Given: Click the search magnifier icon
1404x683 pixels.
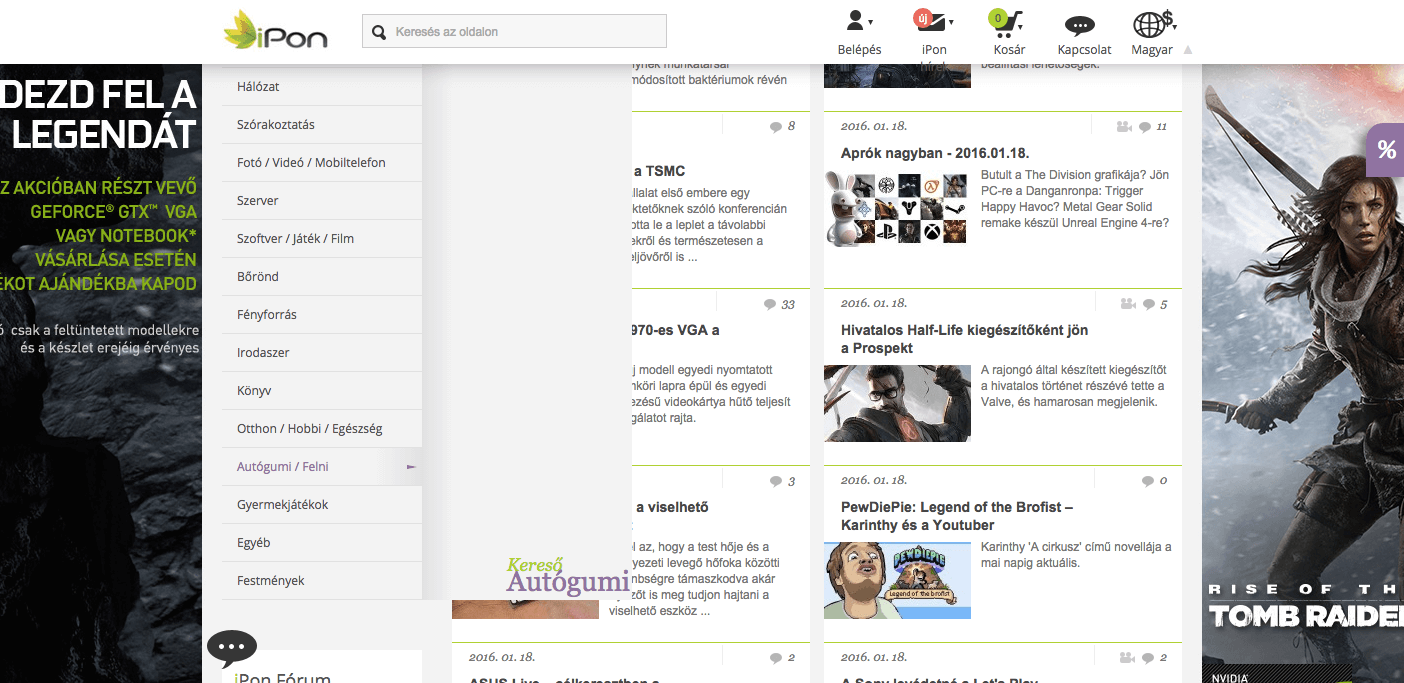Looking at the screenshot, I should point(379,32).
